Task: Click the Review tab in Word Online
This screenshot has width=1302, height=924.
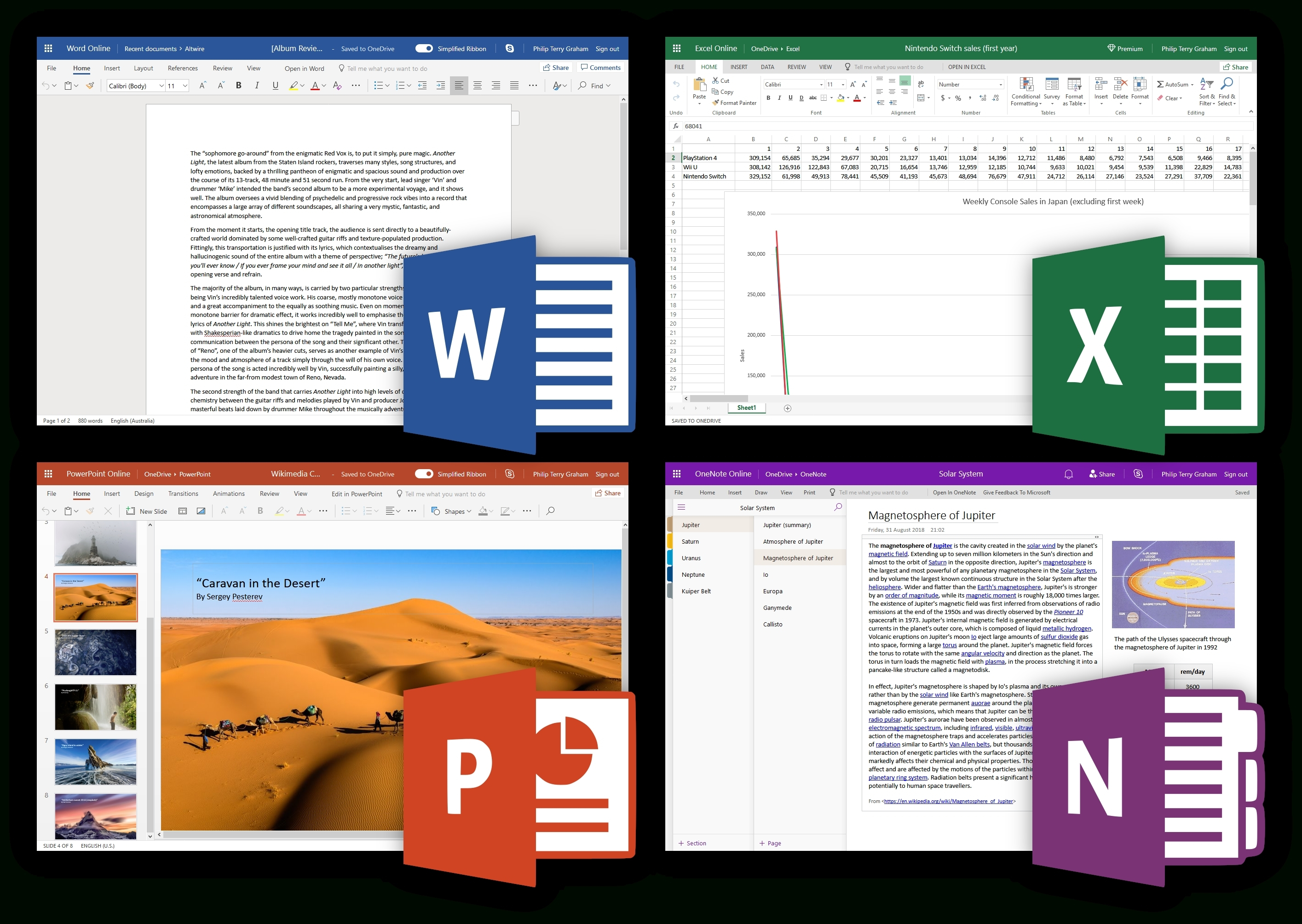Action: tap(223, 67)
